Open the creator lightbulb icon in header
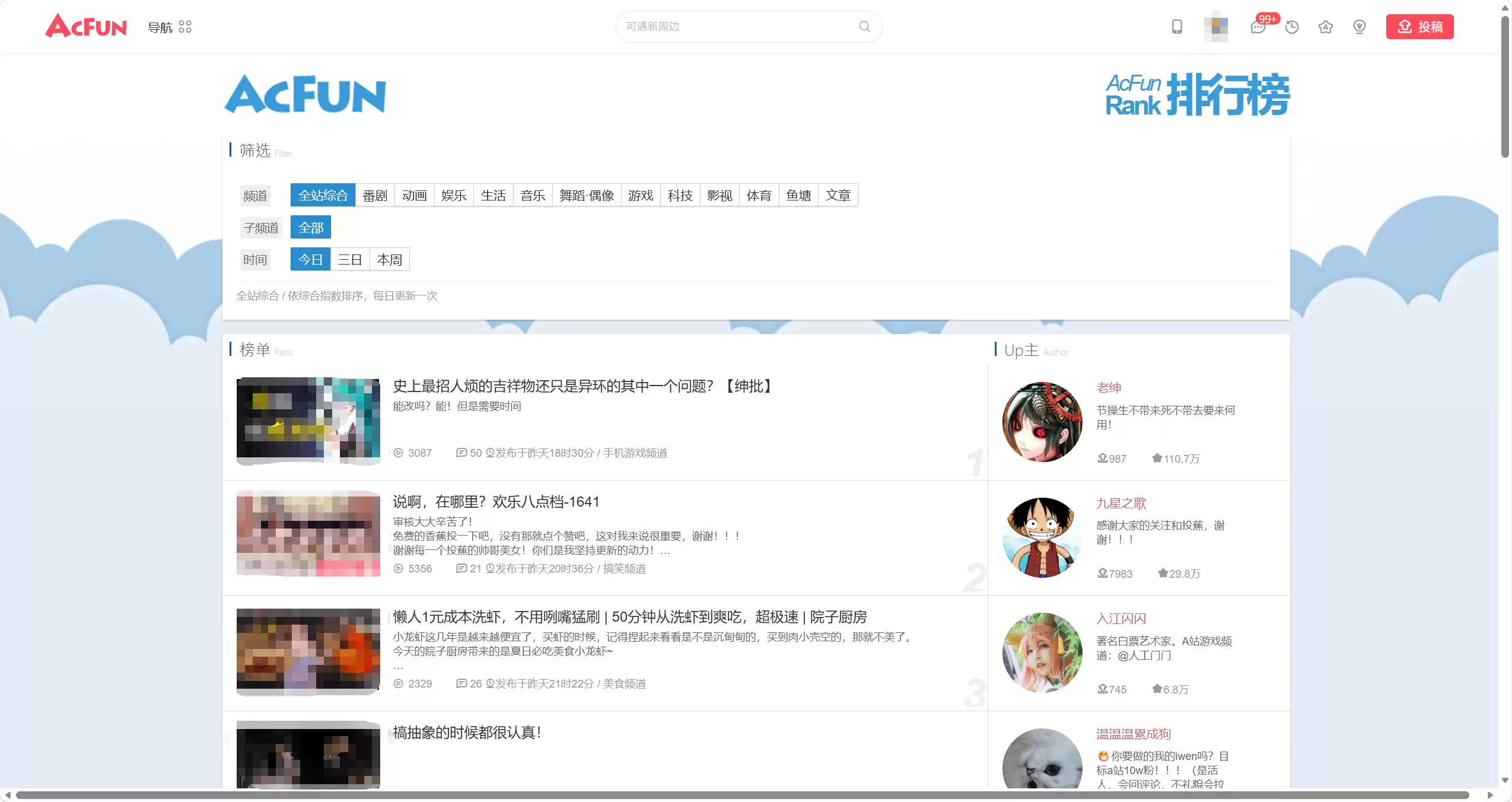1512x802 pixels. tap(1359, 27)
